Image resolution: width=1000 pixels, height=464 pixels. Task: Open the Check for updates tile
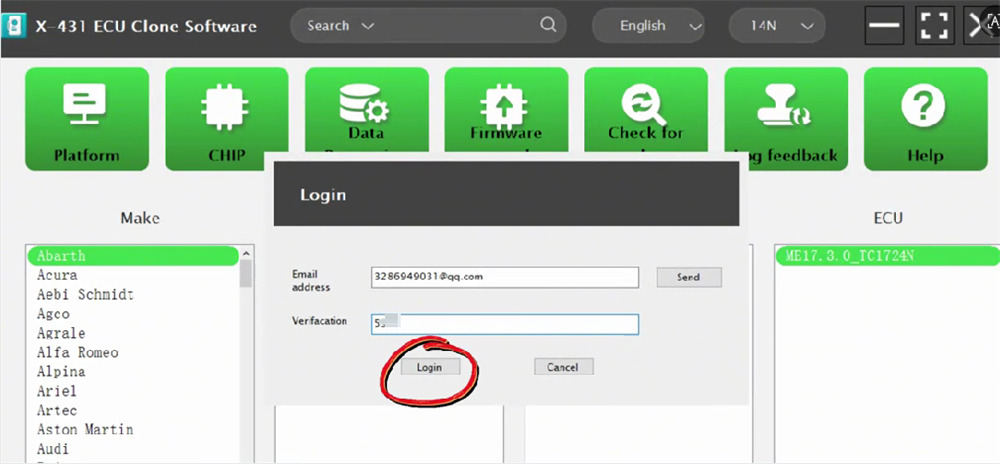pyautogui.click(x=646, y=110)
